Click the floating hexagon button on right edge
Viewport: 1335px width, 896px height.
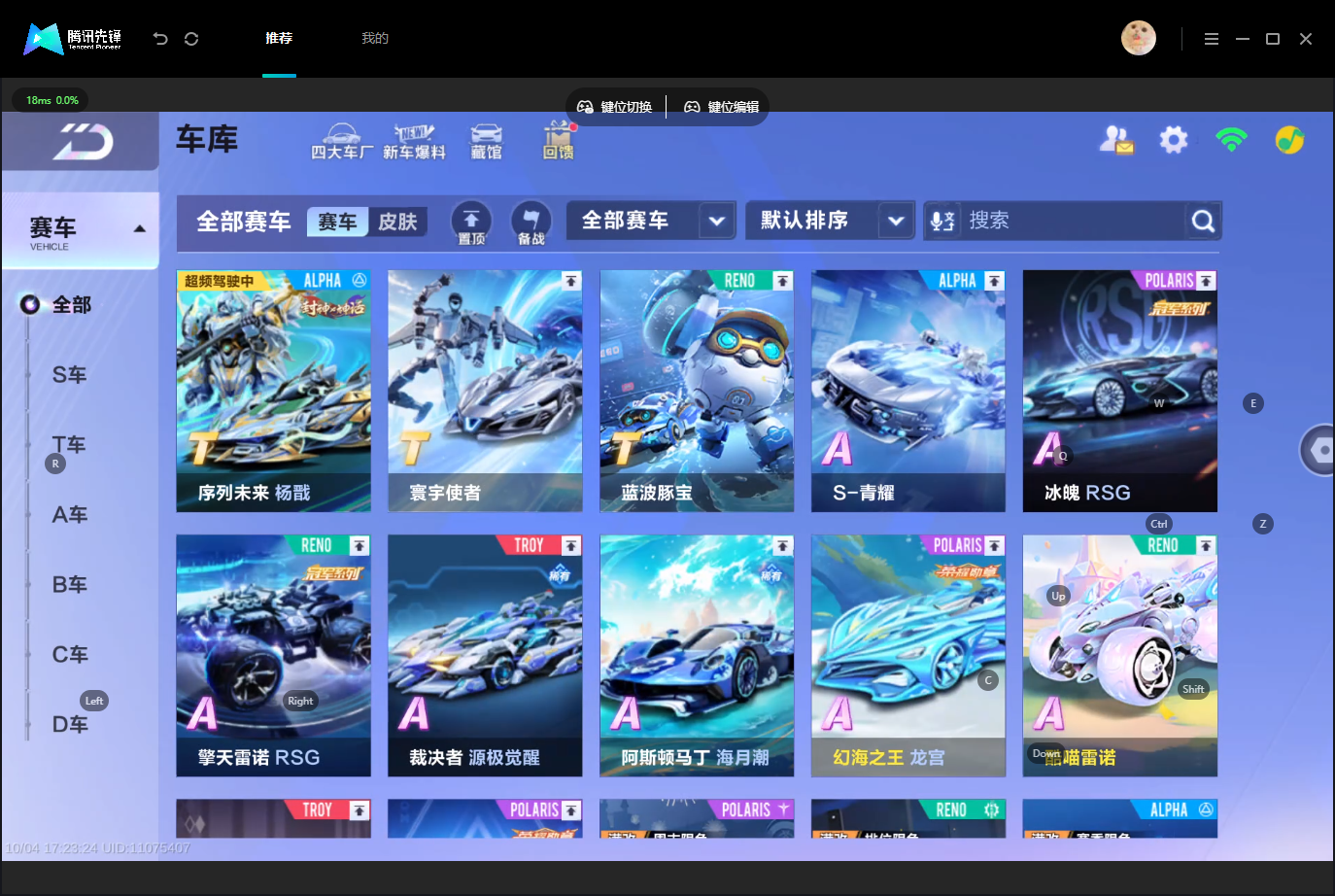coord(1318,450)
